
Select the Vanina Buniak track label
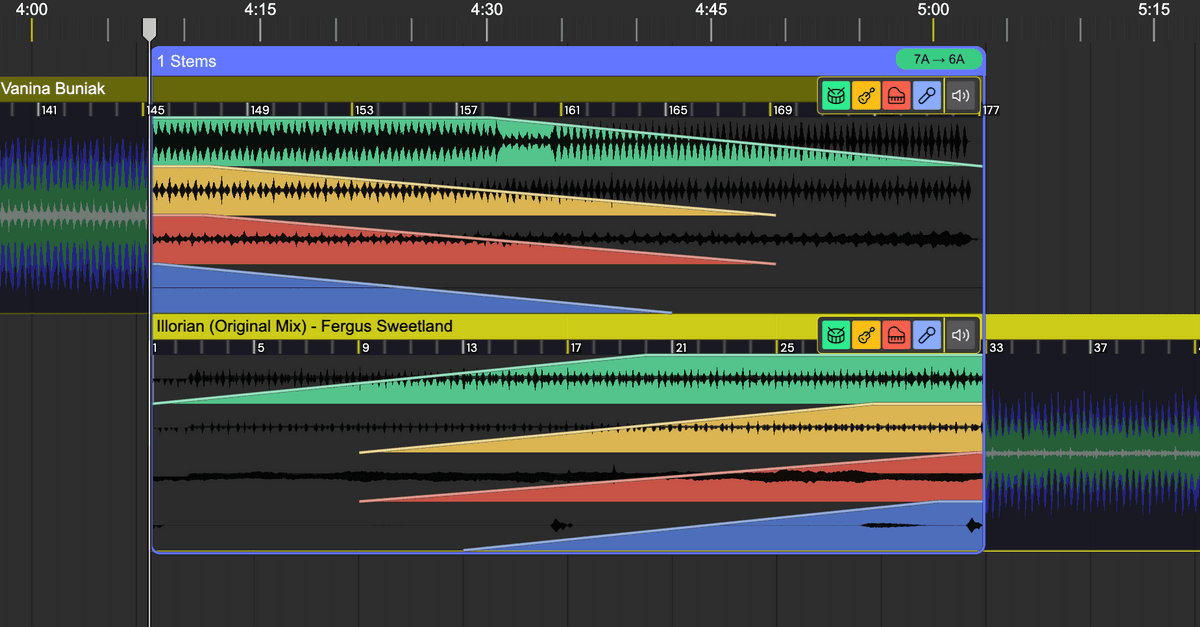pos(53,89)
